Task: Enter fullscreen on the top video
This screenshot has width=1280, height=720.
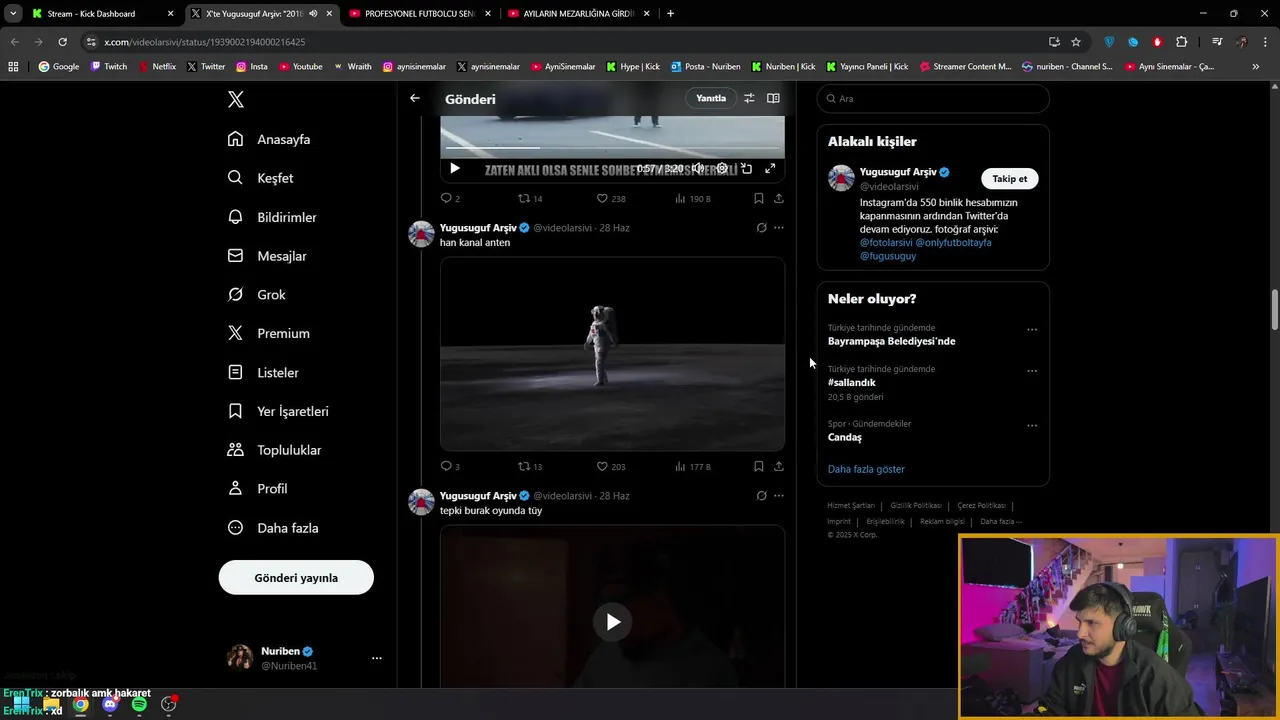Action: click(770, 169)
